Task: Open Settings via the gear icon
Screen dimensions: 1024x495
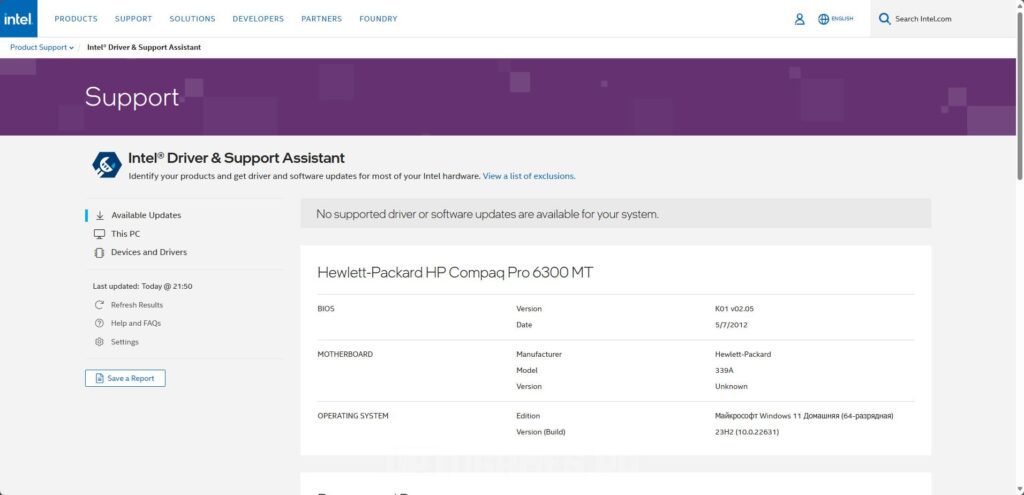Action: [99, 342]
